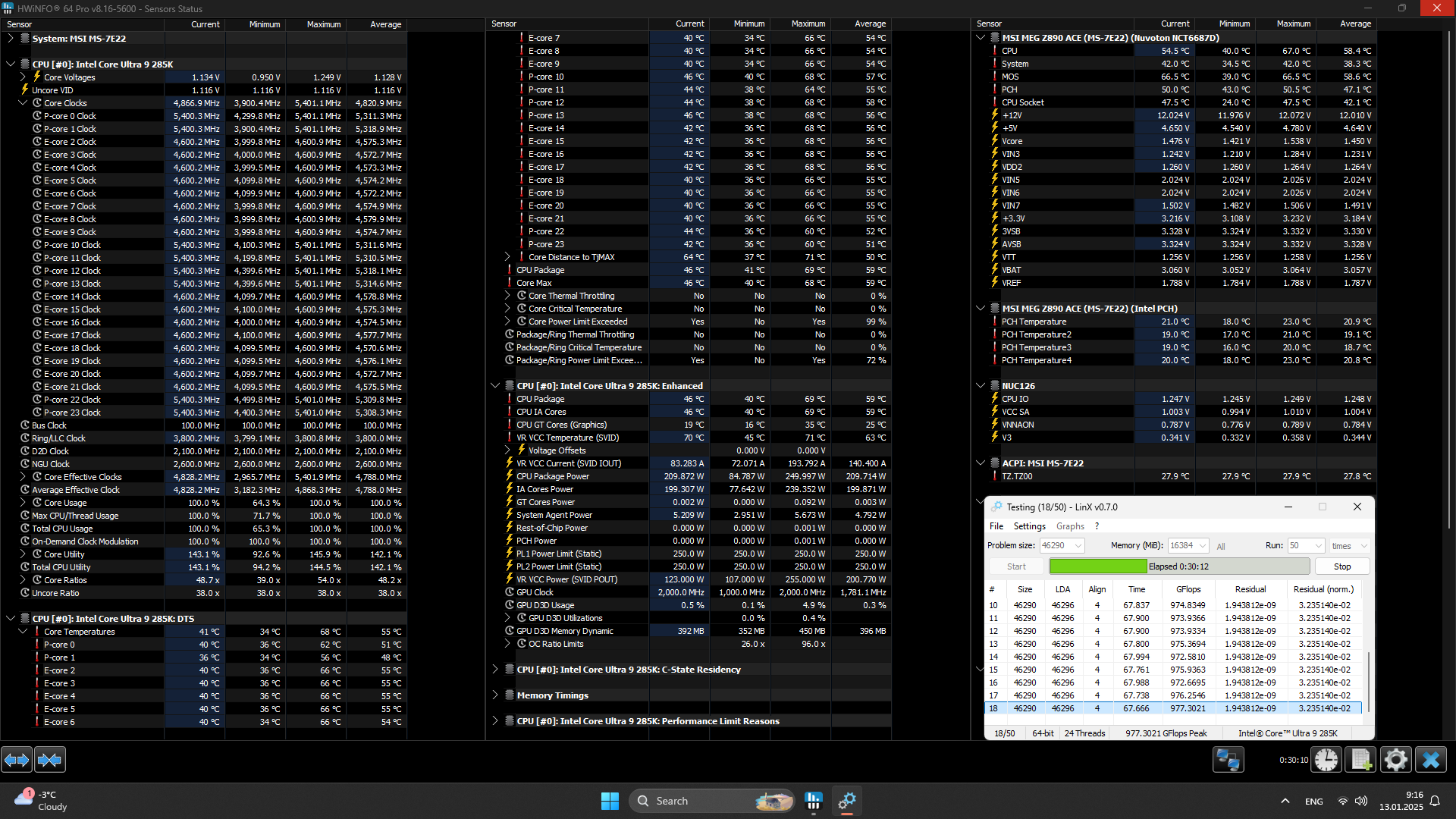Click the shrink-columns inward arrows button
The width and height of the screenshot is (1456, 819).
click(x=50, y=759)
